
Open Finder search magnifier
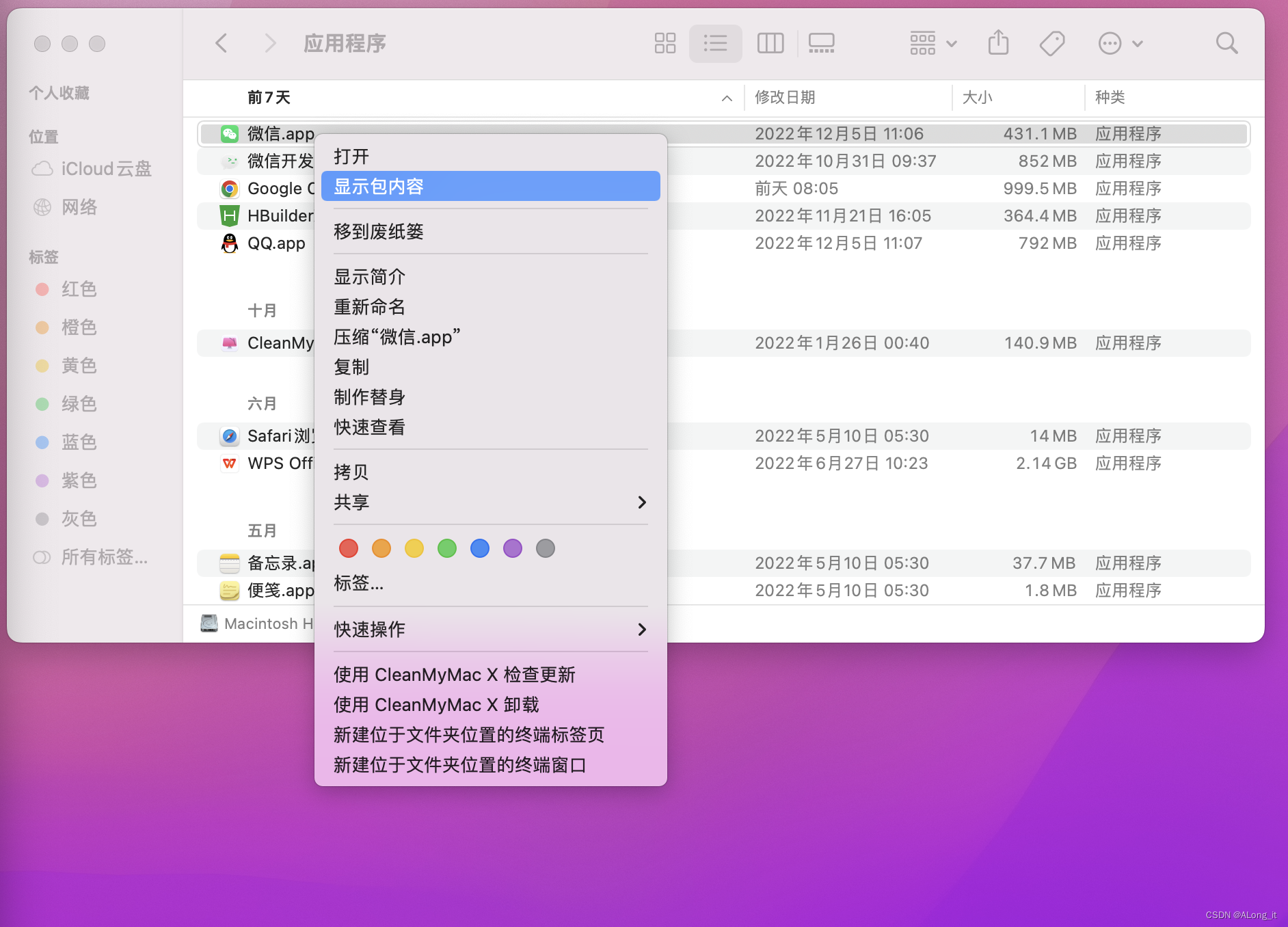click(1227, 44)
